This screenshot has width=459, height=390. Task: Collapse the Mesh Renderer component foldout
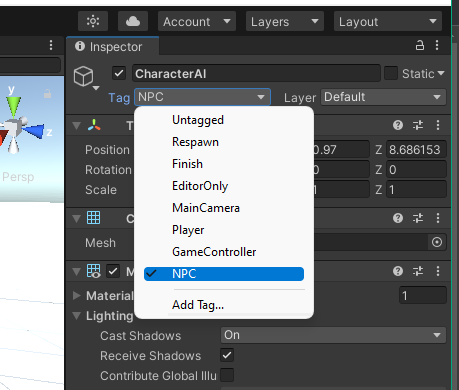(77, 271)
